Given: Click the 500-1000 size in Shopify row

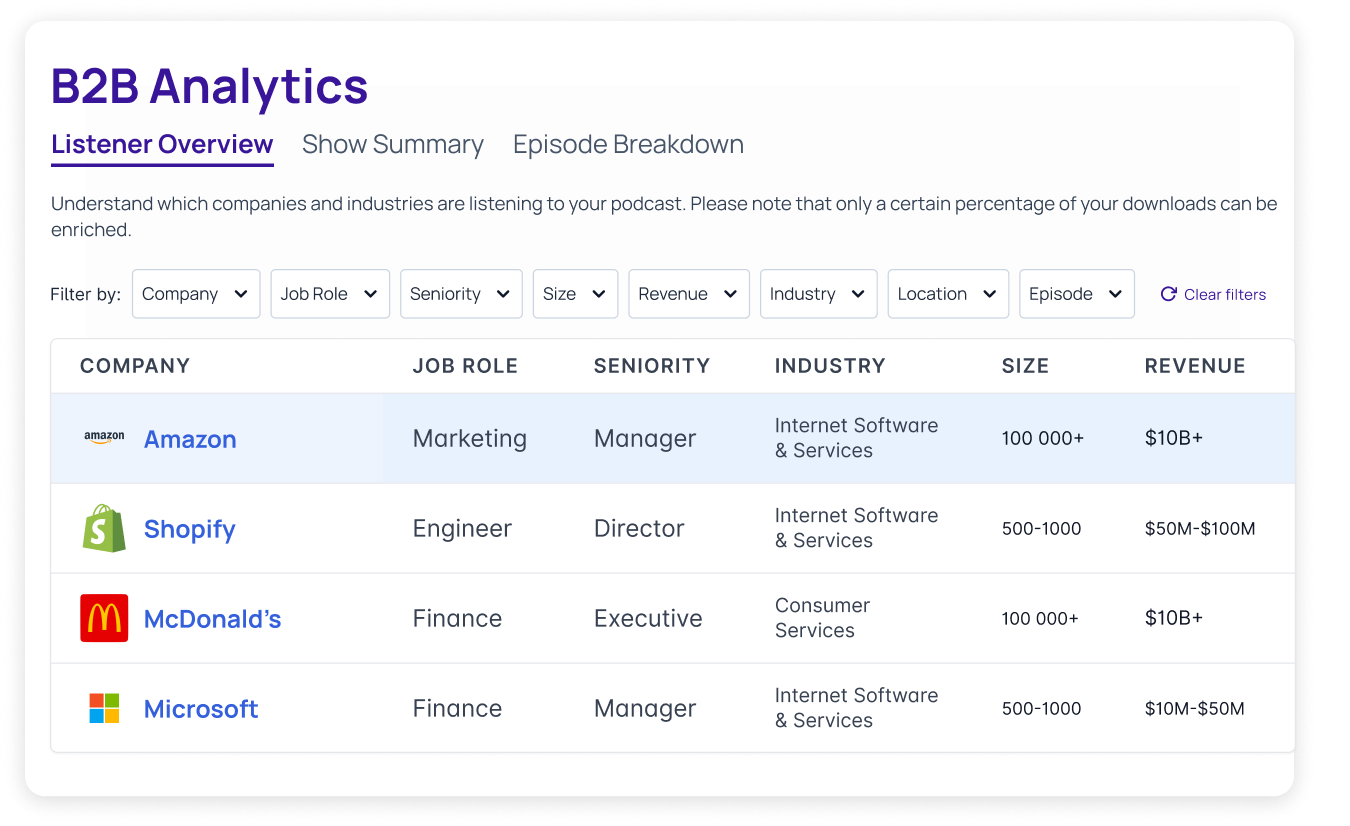Looking at the screenshot, I should (x=1041, y=528).
